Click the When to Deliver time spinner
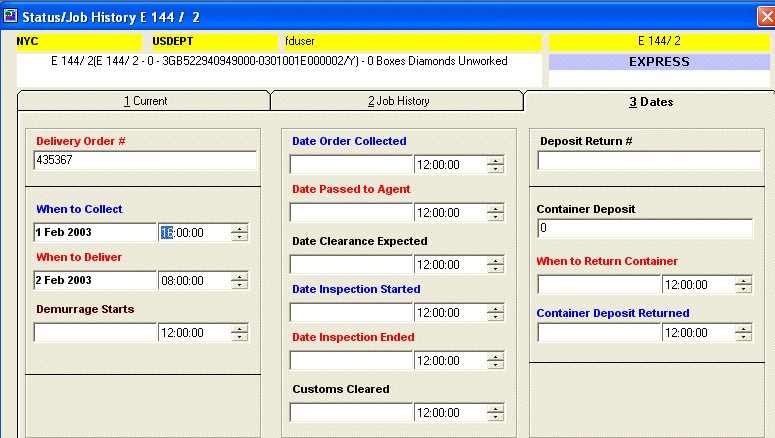This screenshot has width=775, height=438. pos(240,280)
